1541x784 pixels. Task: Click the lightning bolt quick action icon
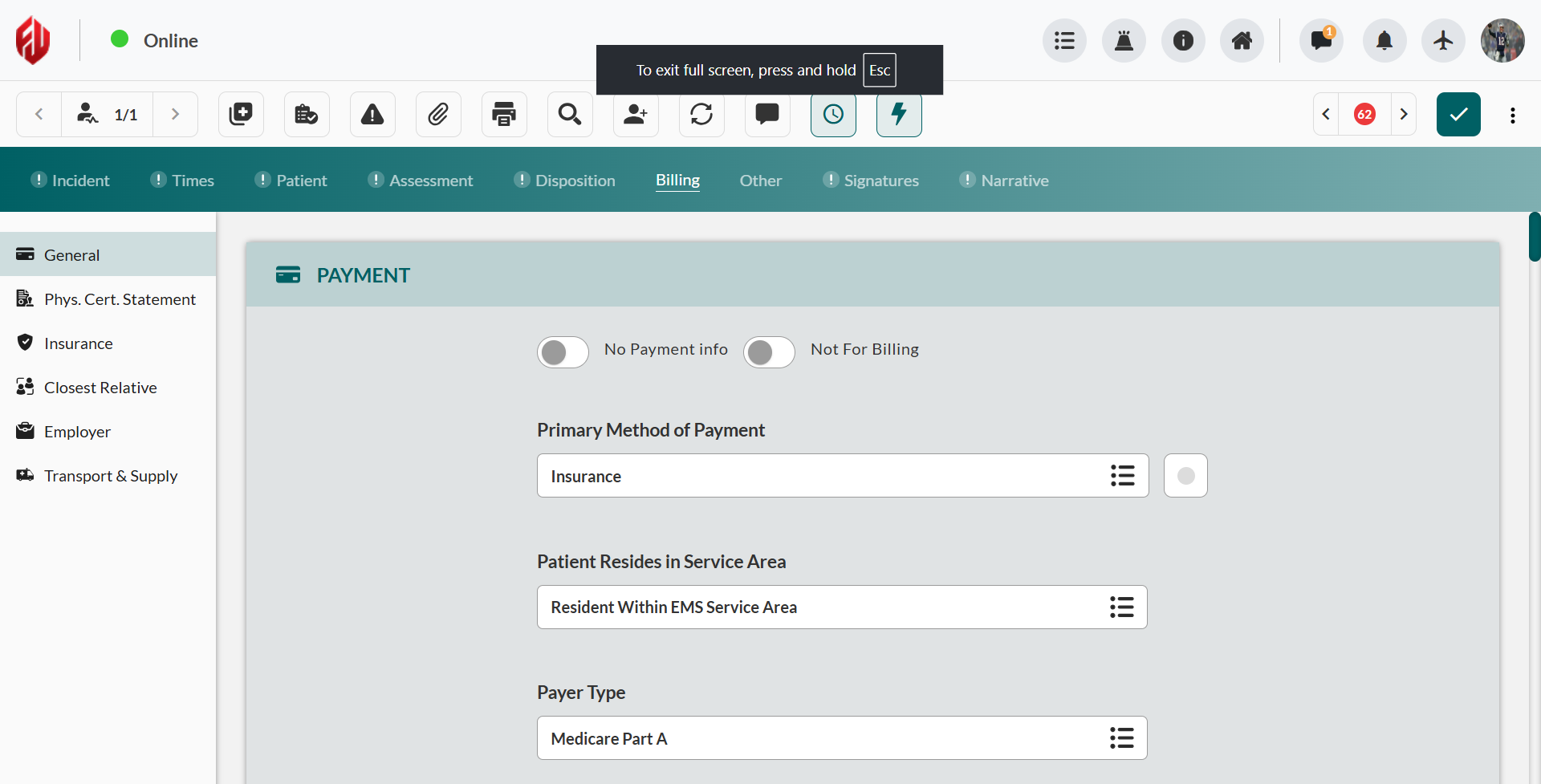pos(899,115)
